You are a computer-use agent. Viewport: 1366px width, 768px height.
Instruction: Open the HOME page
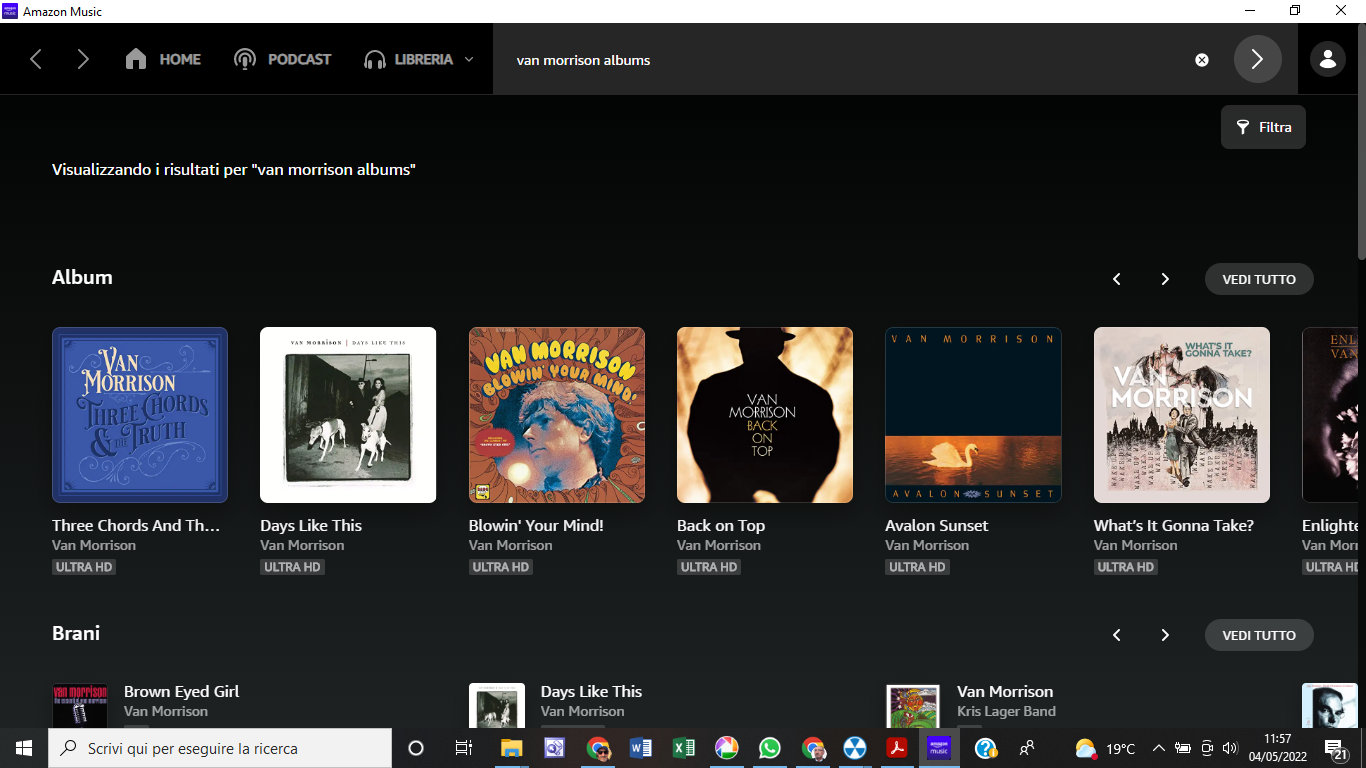click(x=163, y=59)
